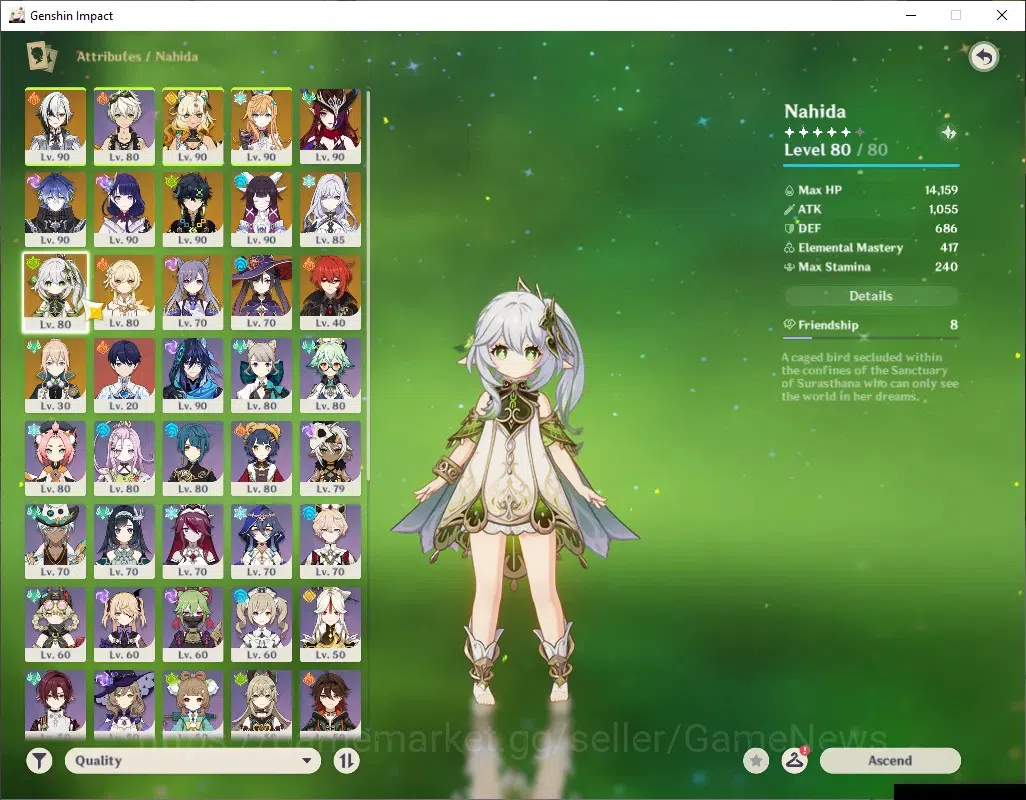
Task: Open the character archive card icon
Action: pos(41,56)
